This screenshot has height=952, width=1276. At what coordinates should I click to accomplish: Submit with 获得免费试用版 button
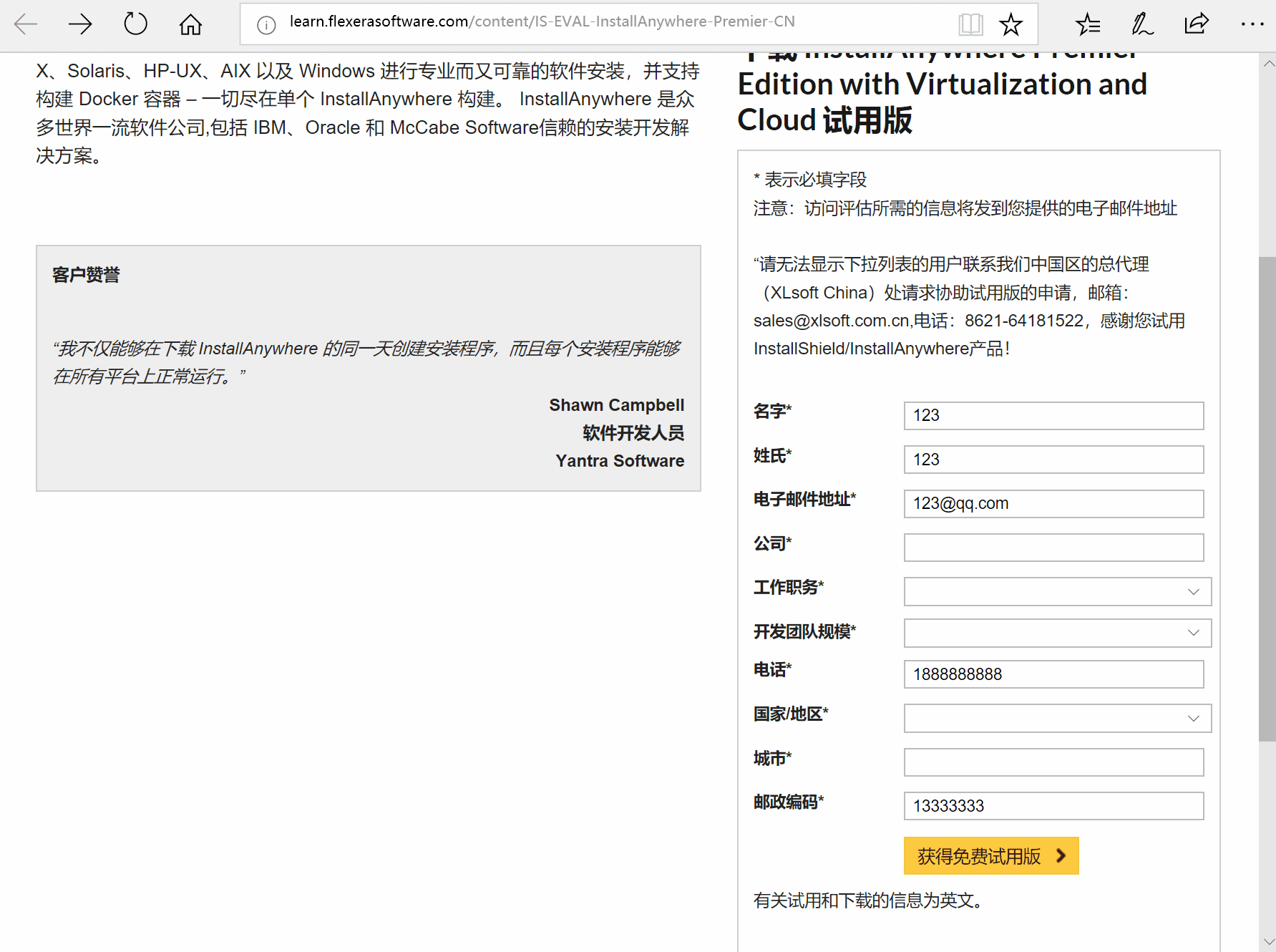(x=991, y=856)
